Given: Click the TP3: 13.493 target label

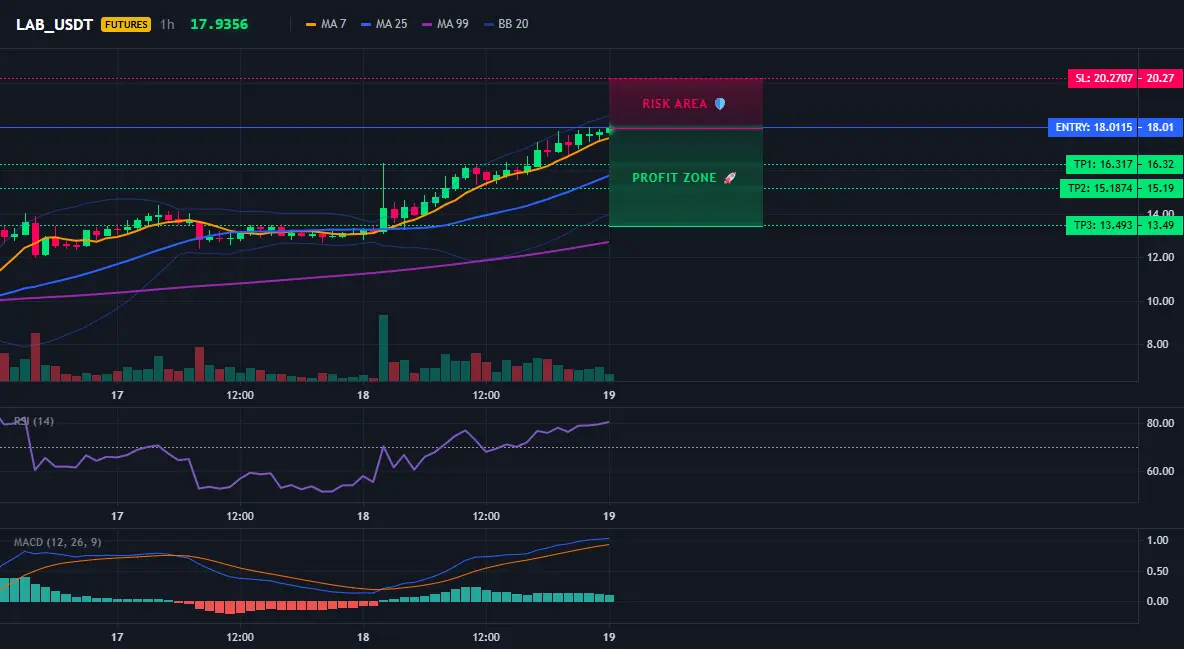Looking at the screenshot, I should [1102, 225].
